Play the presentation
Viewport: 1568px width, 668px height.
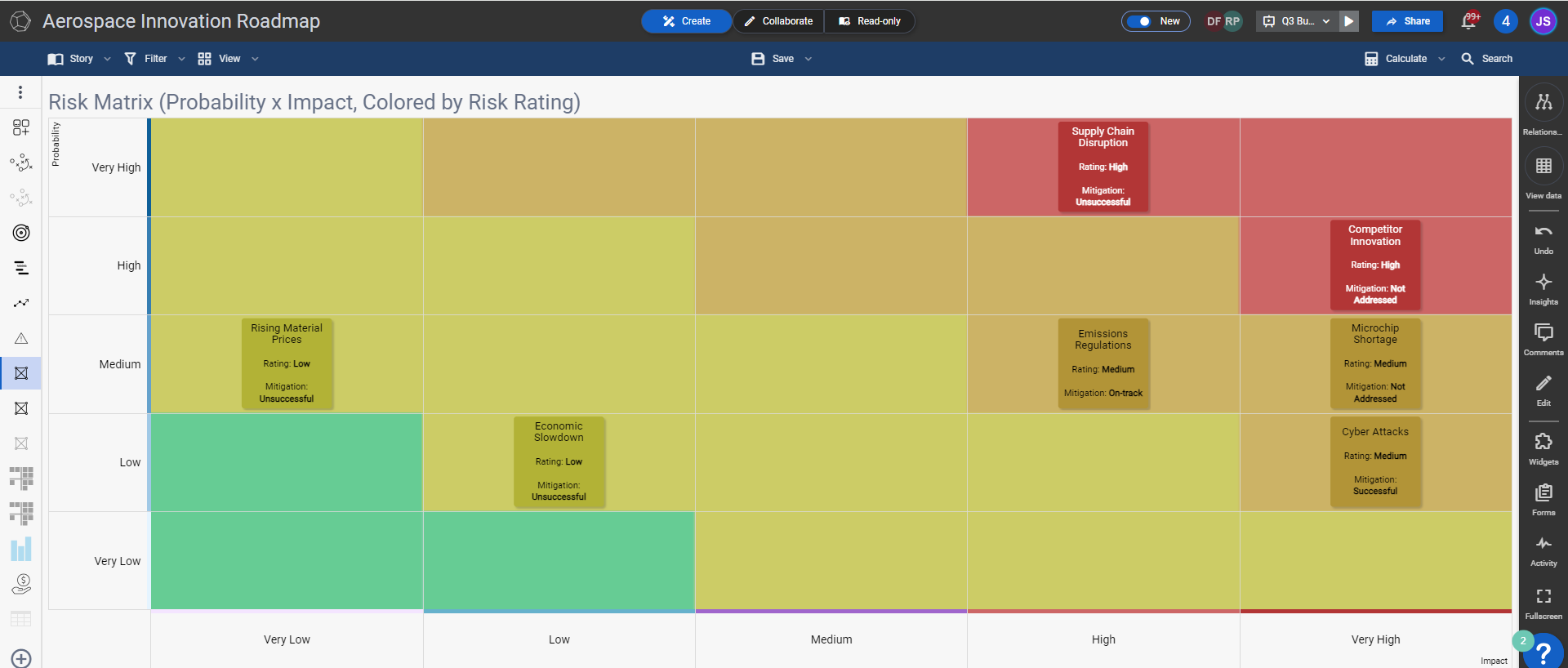(x=1349, y=21)
